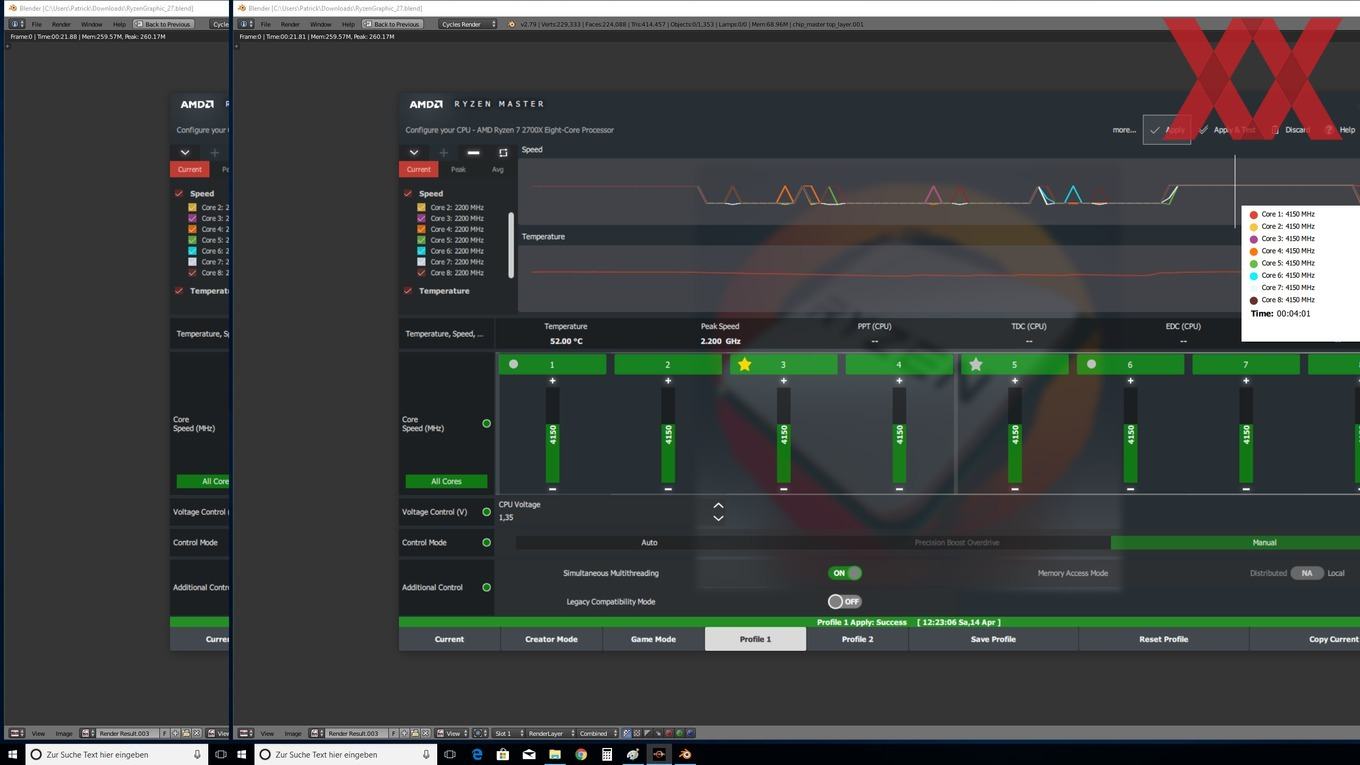Switch to Peak graph tab
The height and width of the screenshot is (765, 1360).
pyautogui.click(x=458, y=169)
